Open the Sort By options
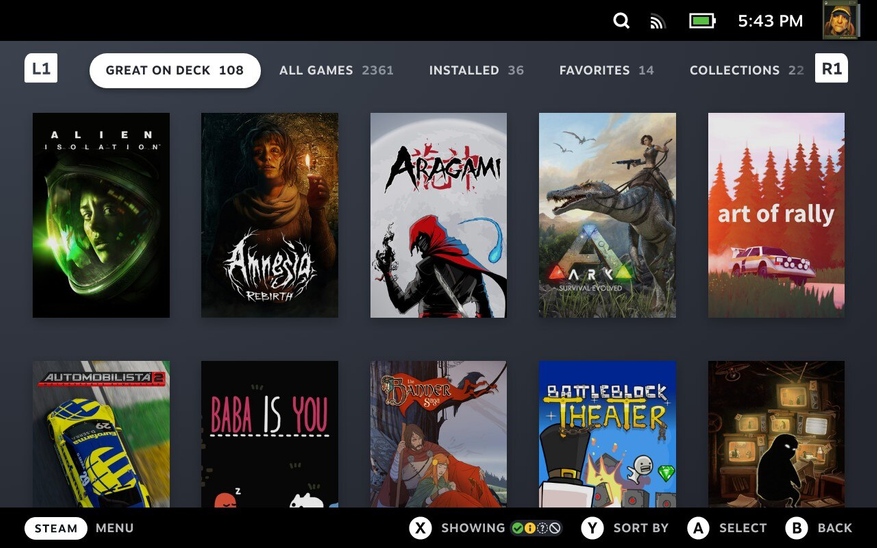 tap(640, 528)
